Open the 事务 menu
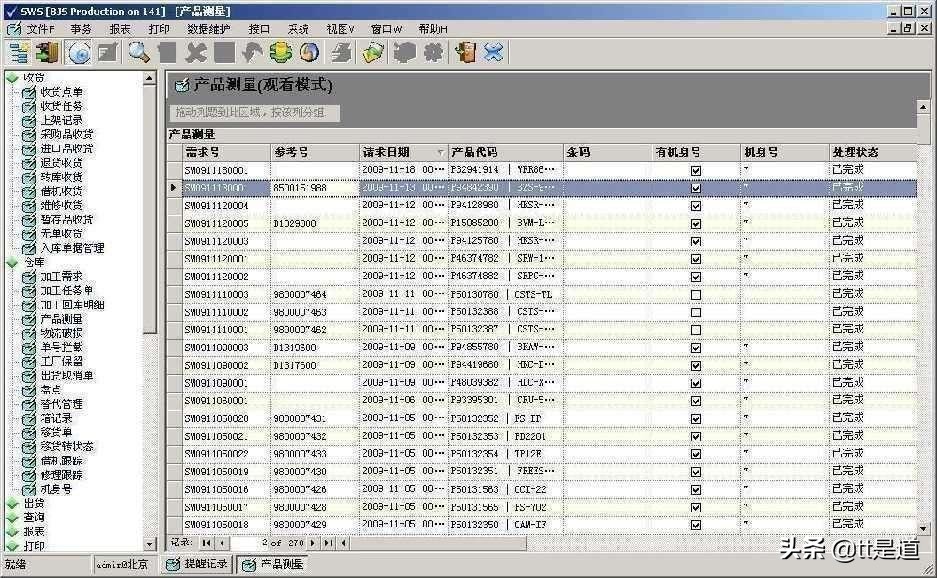 (x=81, y=29)
